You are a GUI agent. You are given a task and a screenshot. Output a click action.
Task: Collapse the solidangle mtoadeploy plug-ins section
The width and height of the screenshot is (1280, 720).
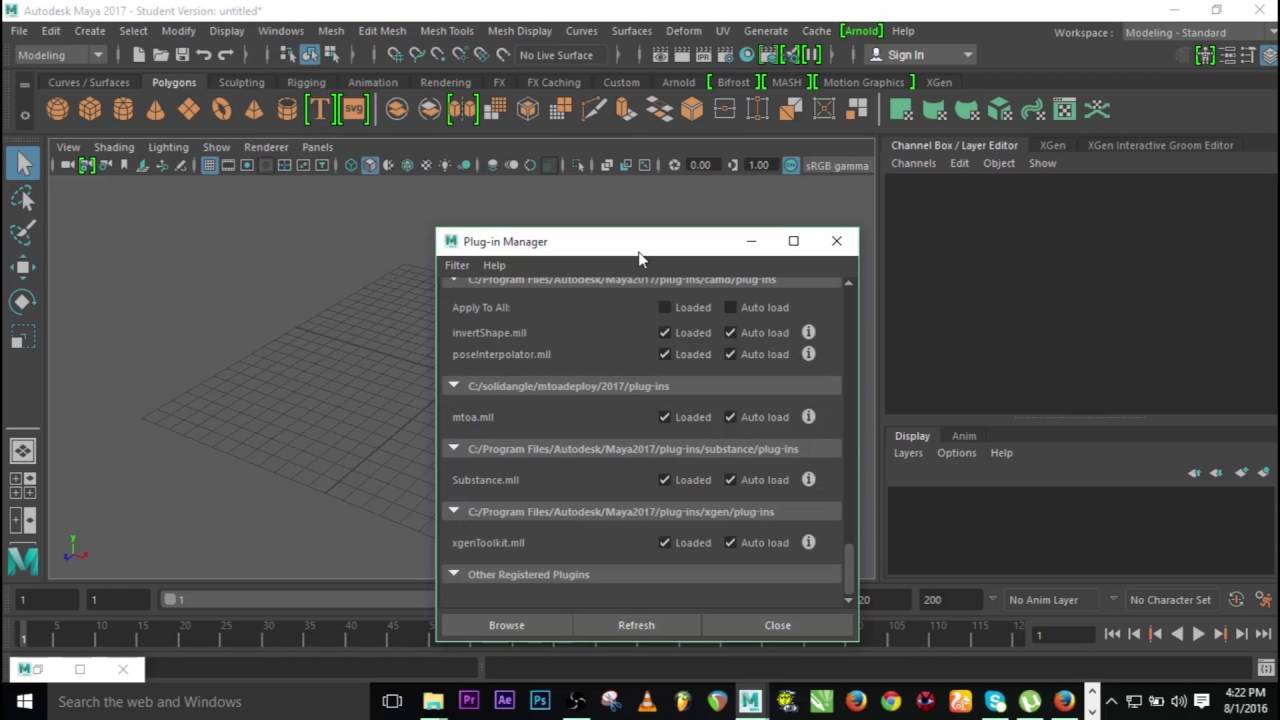[454, 385]
